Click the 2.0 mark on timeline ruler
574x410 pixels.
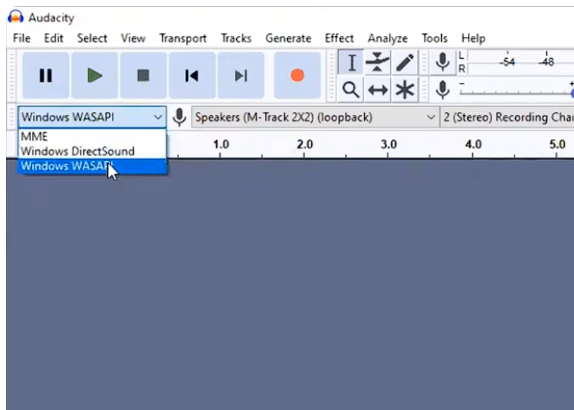[305, 145]
